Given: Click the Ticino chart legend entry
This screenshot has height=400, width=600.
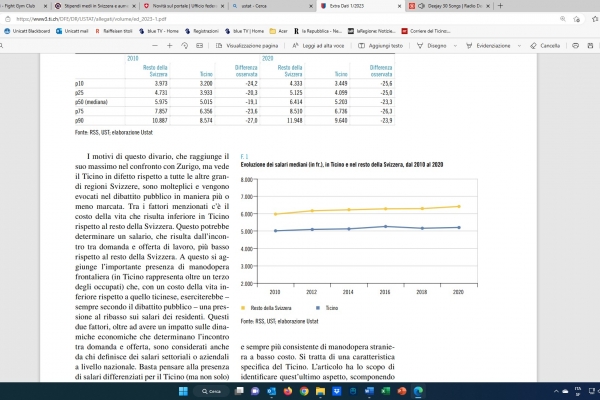Looking at the screenshot, I should pyautogui.click(x=327, y=308).
